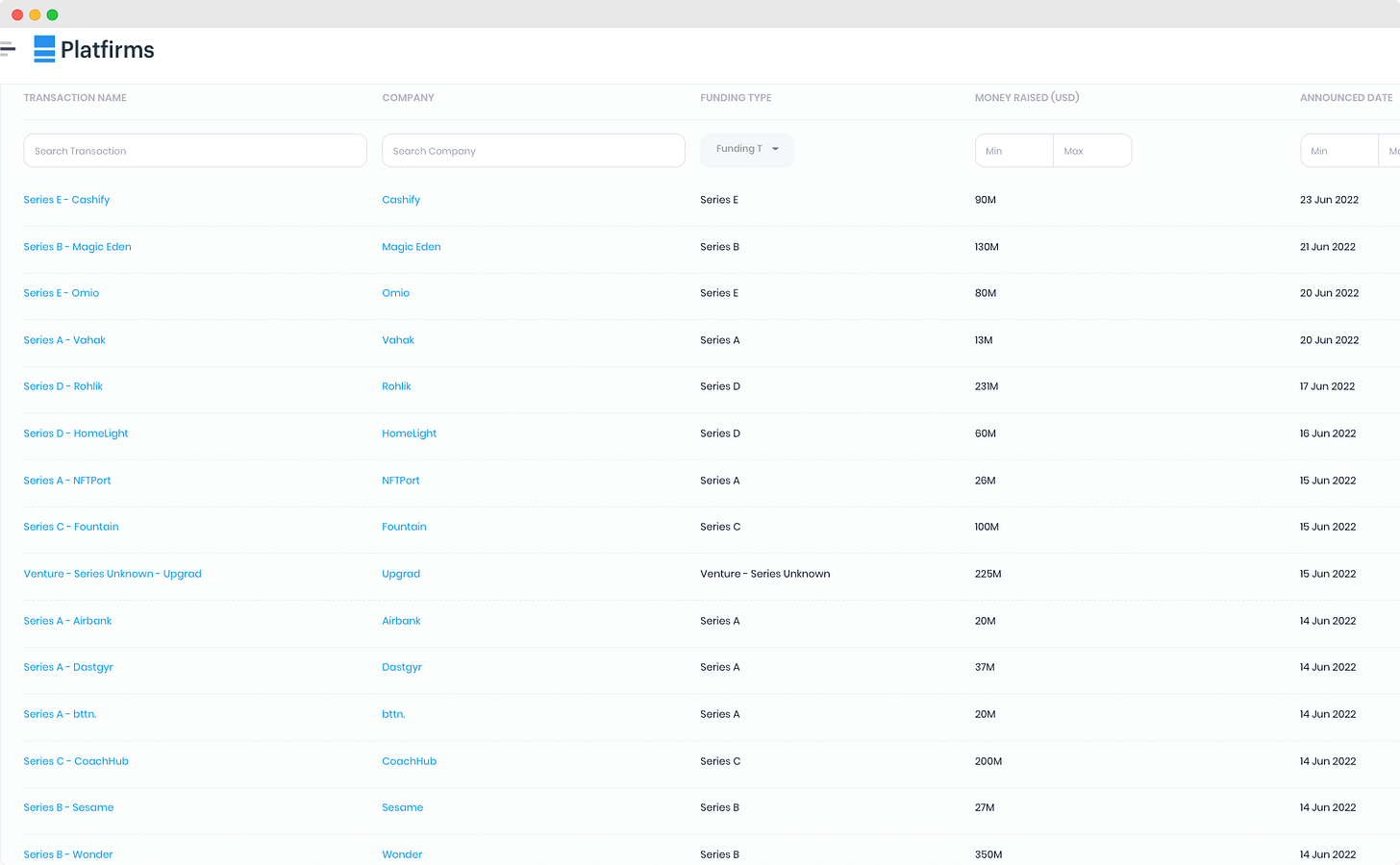Select the 350M money raised value

pos(988,854)
